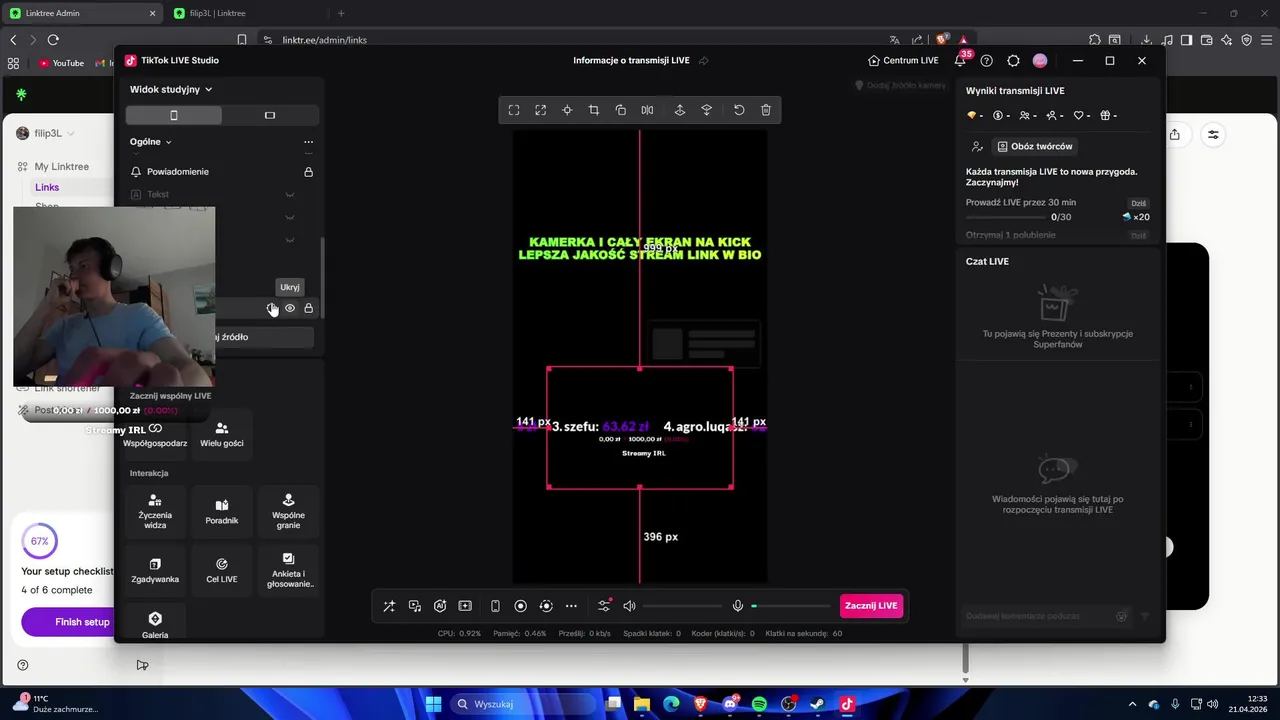Screen dimensions: 1280x720
Task: Click the stretch-to-fullscreen arrows icon
Action: (540, 110)
